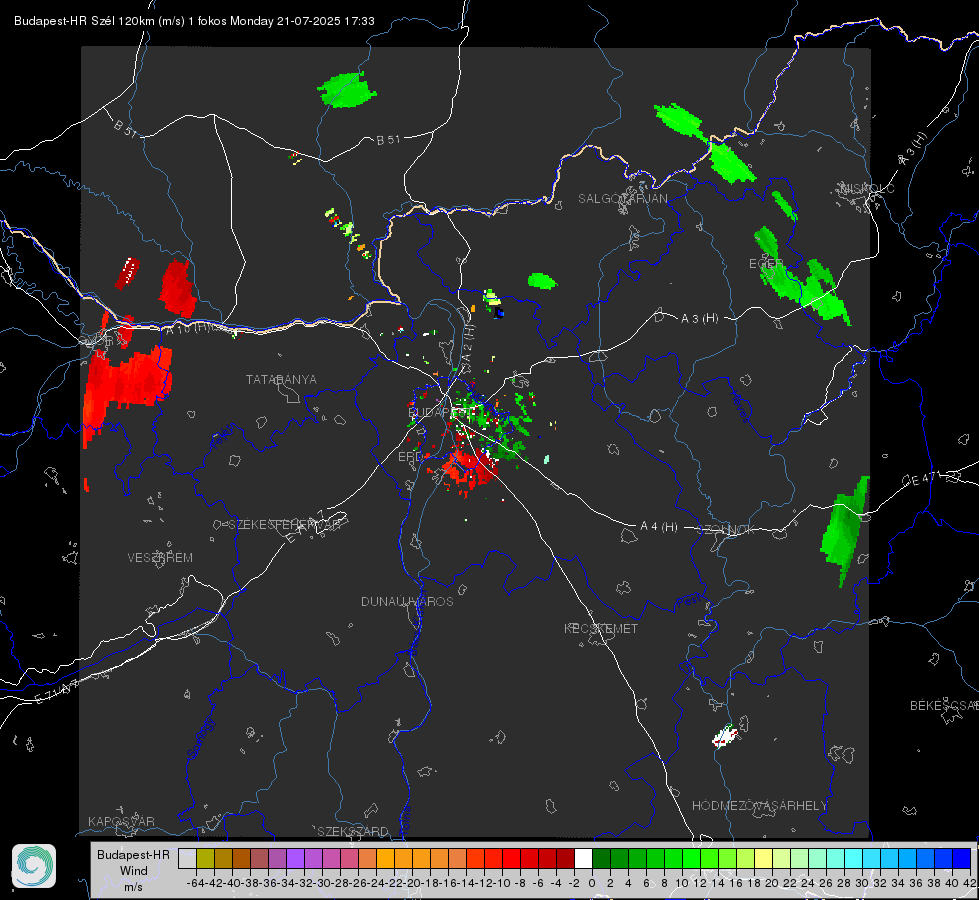Click the green echo east of Szolnok
Screen dimensions: 979x900
click(845, 530)
